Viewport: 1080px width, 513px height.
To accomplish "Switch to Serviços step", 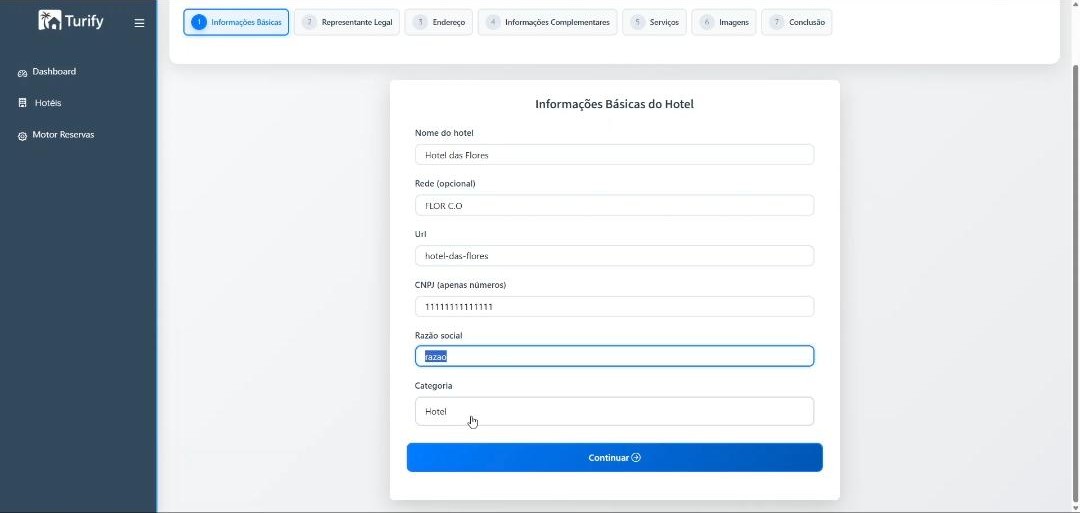I will click(x=654, y=22).
